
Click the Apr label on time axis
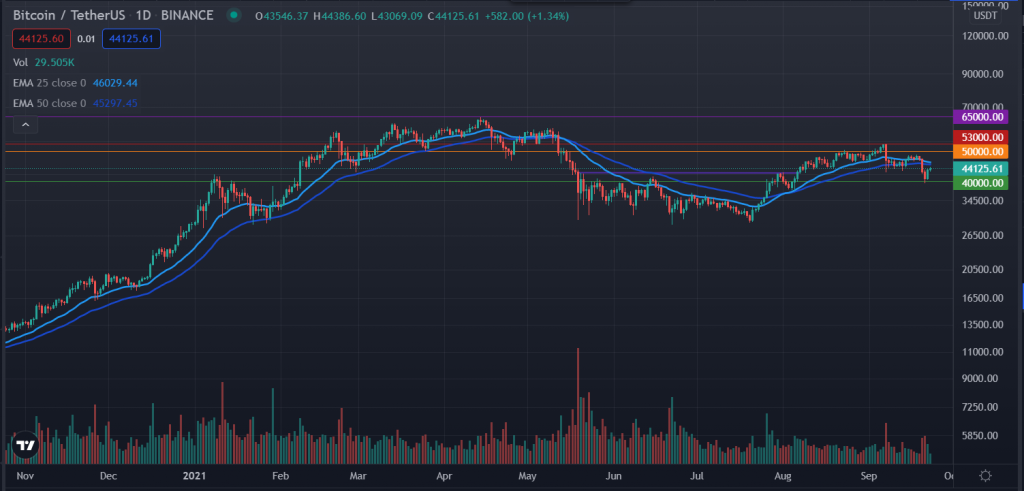pyautogui.click(x=445, y=475)
